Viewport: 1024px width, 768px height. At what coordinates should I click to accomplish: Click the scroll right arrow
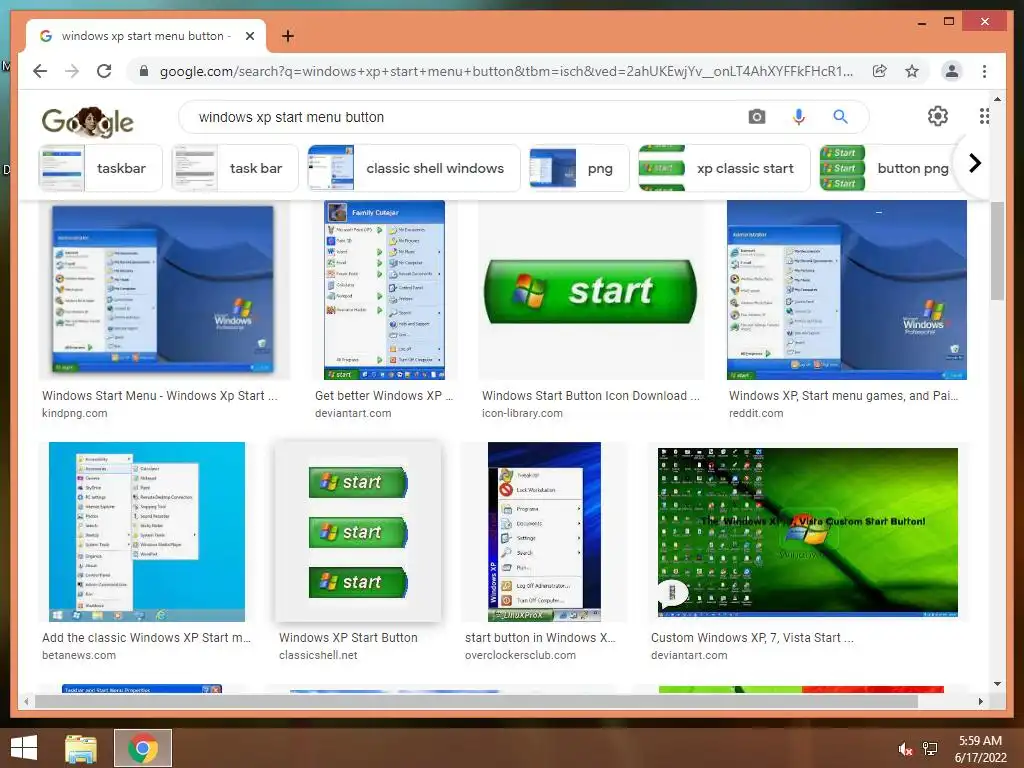[980, 701]
